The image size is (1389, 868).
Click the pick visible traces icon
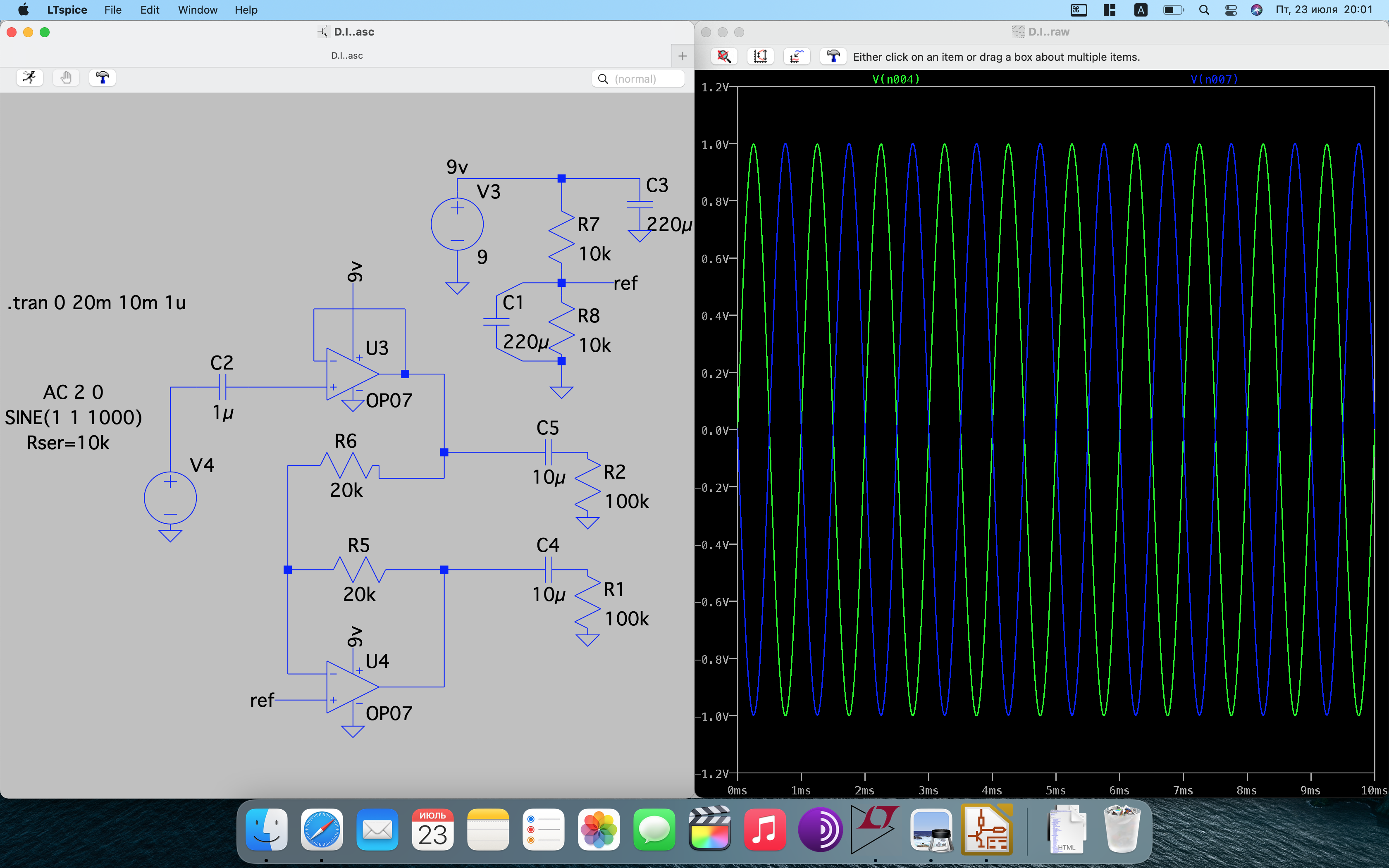(797, 56)
